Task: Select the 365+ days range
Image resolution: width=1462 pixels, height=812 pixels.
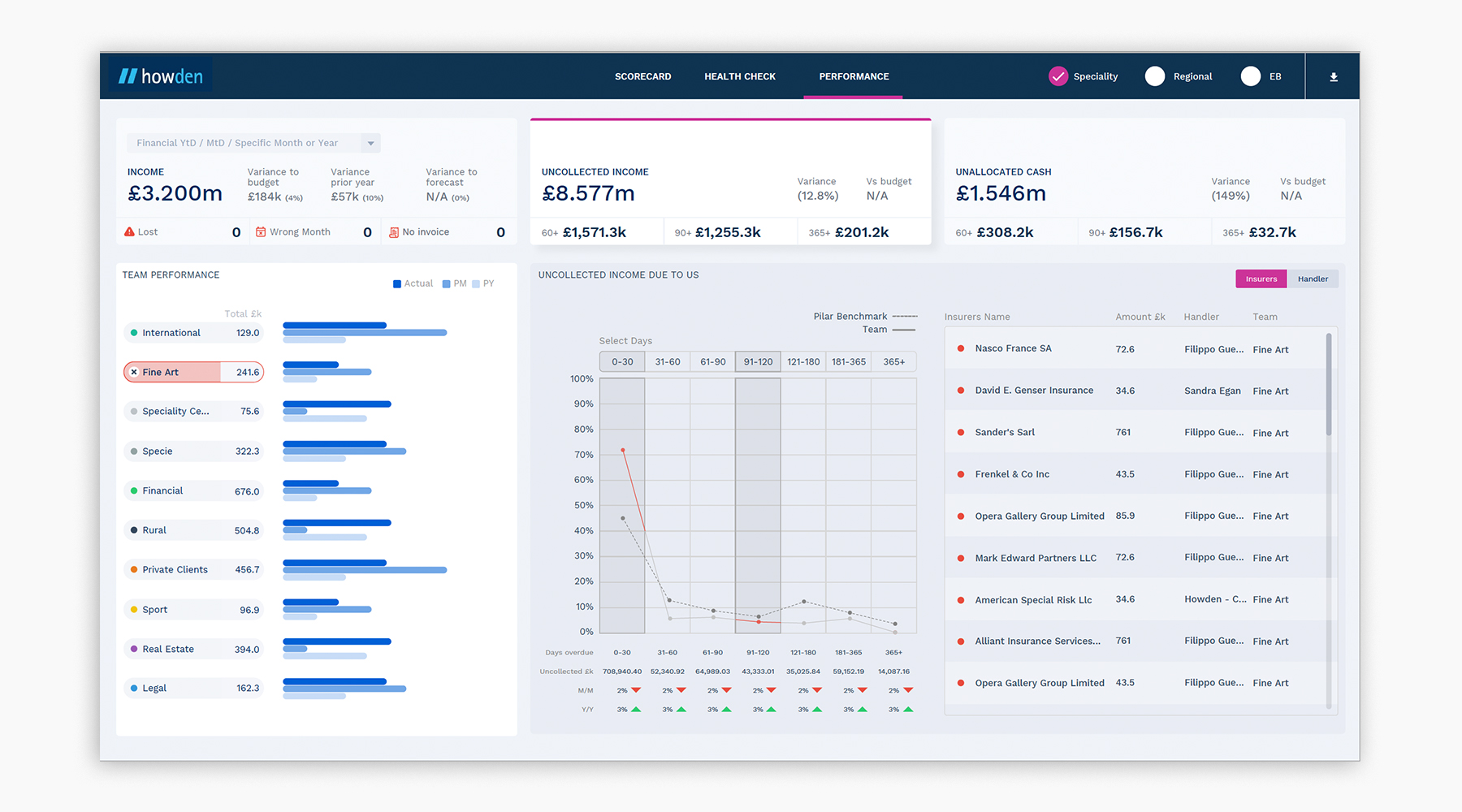Action: pyautogui.click(x=893, y=361)
